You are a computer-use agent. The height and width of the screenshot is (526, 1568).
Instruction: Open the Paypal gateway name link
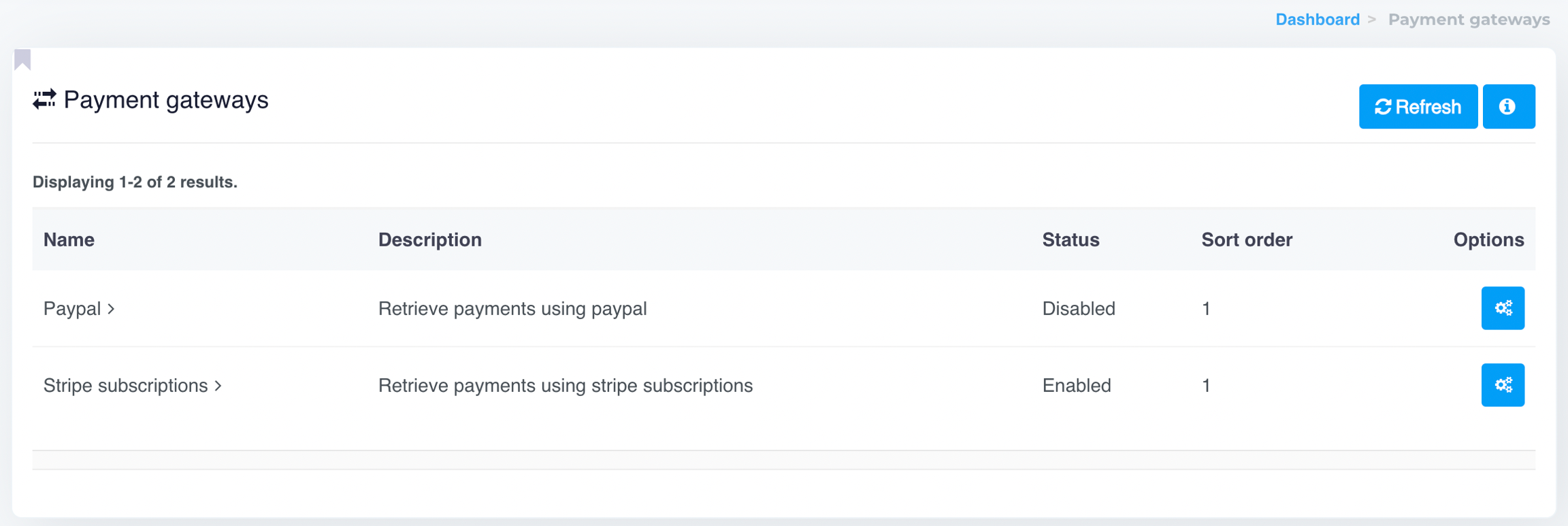(x=72, y=309)
